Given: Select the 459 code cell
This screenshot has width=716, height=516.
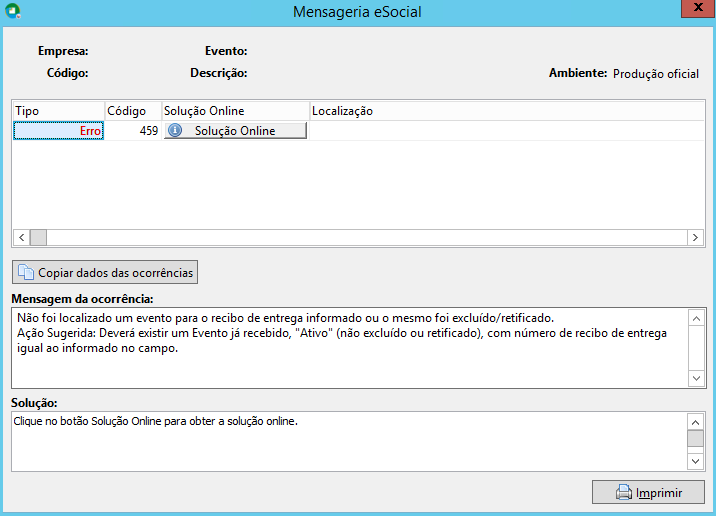Looking at the screenshot, I should [133, 131].
